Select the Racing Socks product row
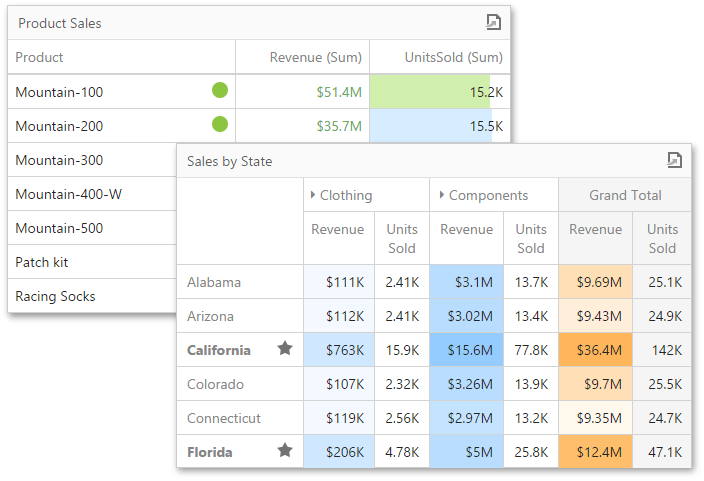The height and width of the screenshot is (481, 704). (x=56, y=296)
